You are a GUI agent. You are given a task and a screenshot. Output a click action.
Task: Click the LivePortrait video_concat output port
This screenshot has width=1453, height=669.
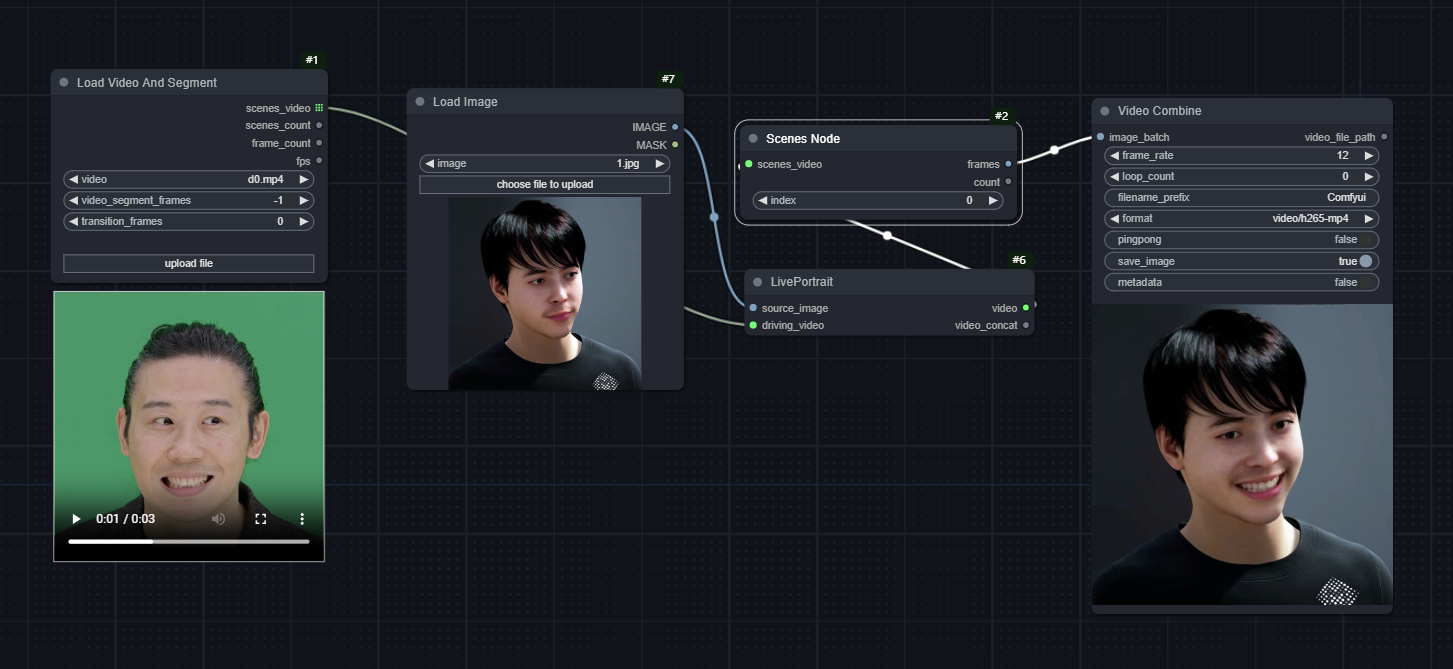pyautogui.click(x=1025, y=325)
